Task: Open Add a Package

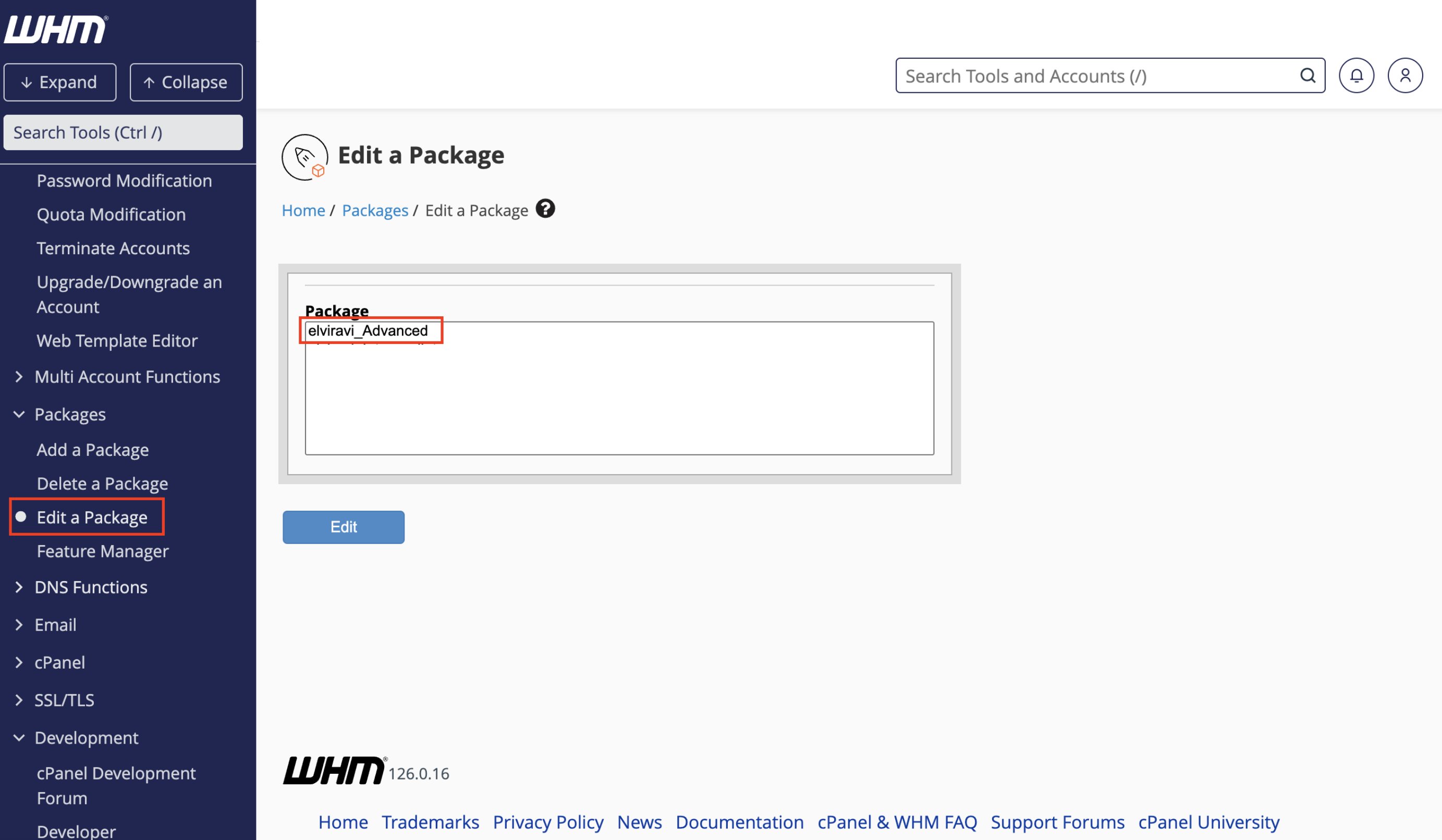Action: tap(93, 450)
